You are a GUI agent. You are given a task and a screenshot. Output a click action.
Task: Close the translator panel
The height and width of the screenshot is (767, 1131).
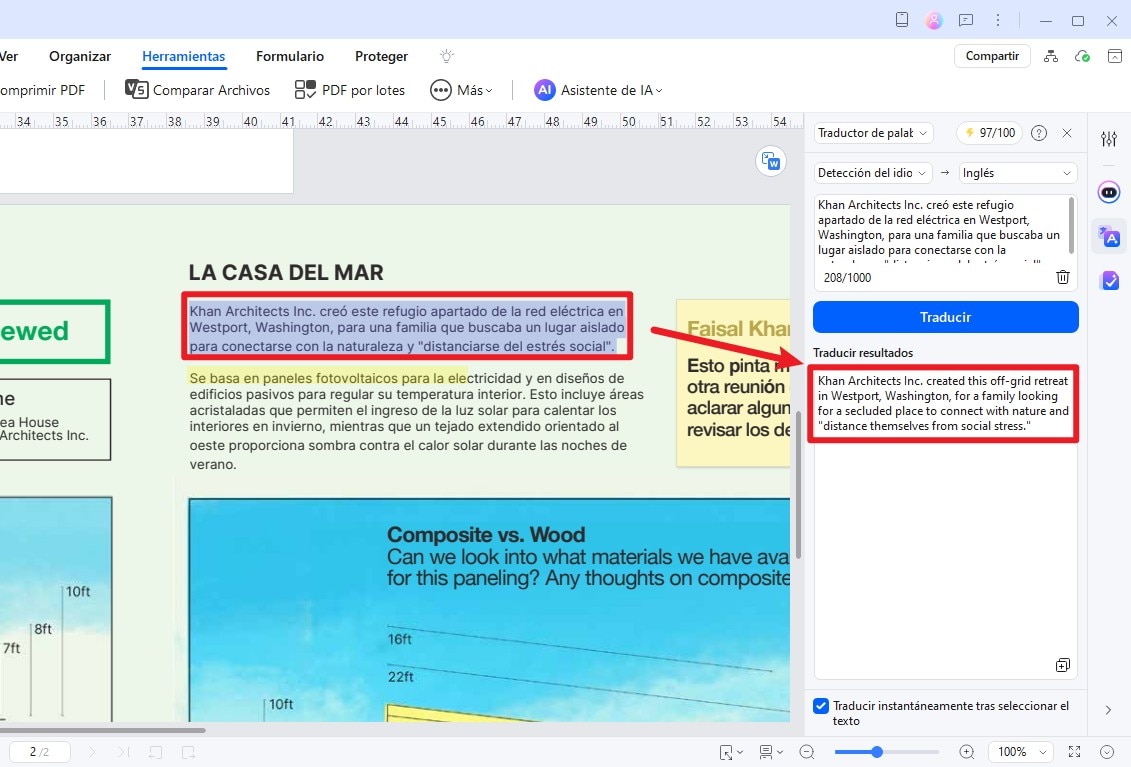(x=1067, y=133)
